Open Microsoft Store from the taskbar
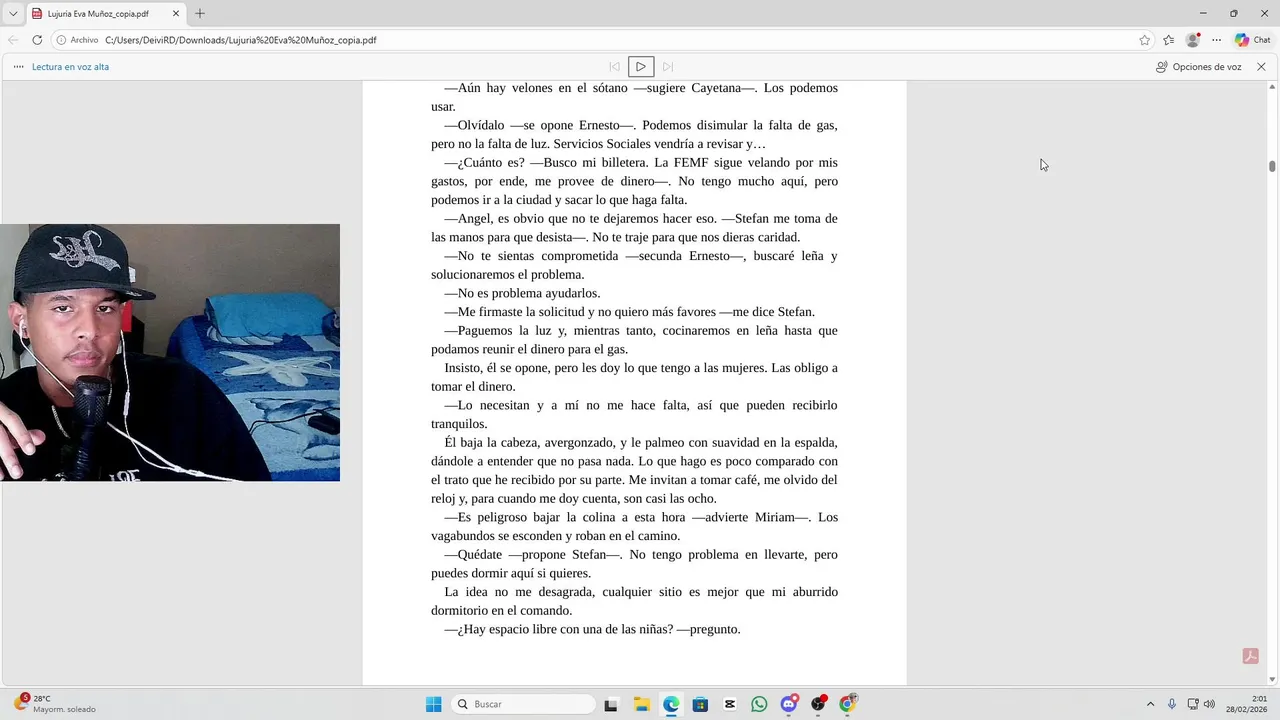This screenshot has width=1280, height=720. click(700, 704)
